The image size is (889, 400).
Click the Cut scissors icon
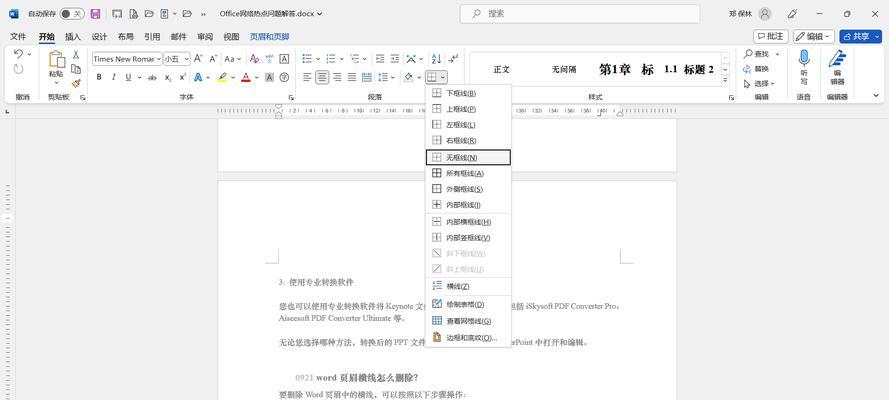pos(75,55)
